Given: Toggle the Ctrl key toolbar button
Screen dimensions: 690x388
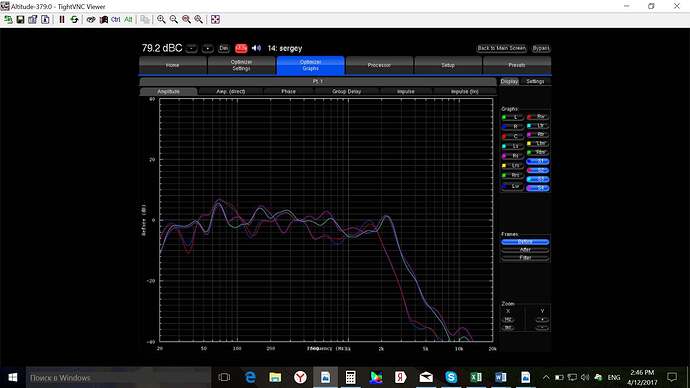Looking at the screenshot, I should pyautogui.click(x=116, y=19).
